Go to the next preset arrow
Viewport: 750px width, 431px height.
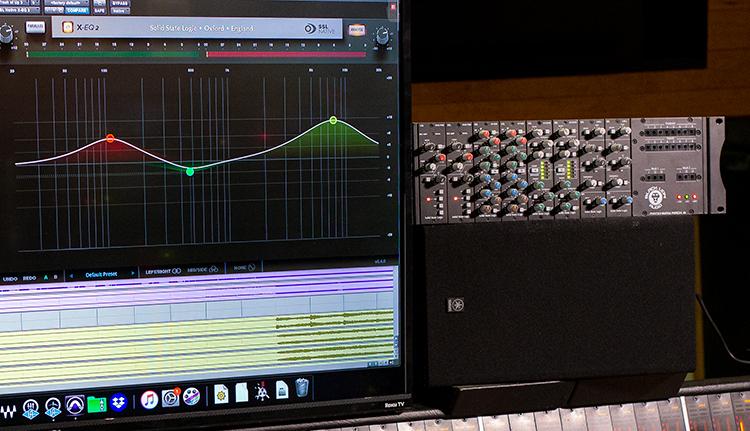pos(132,274)
